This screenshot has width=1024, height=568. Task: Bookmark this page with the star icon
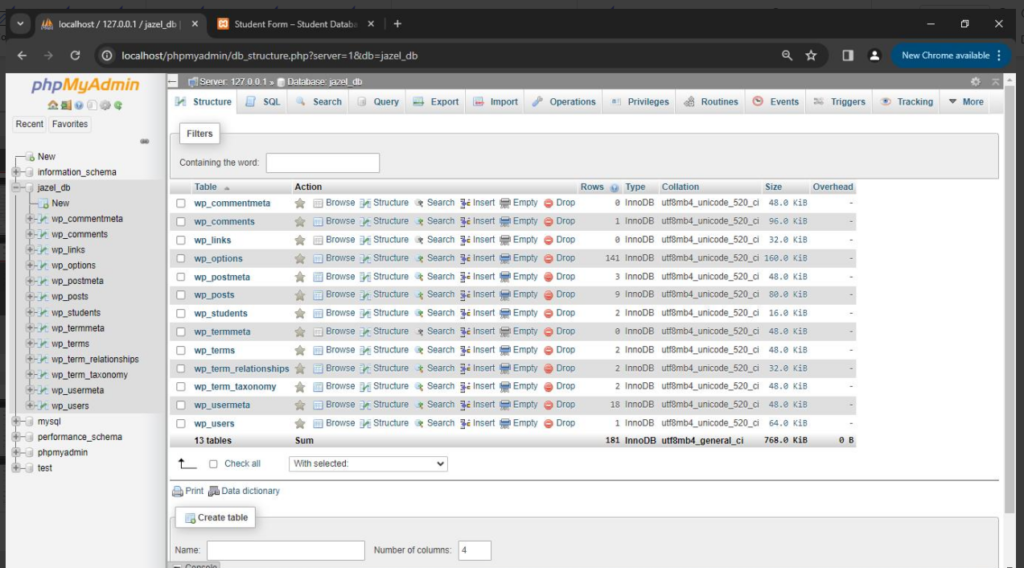pyautogui.click(x=811, y=55)
